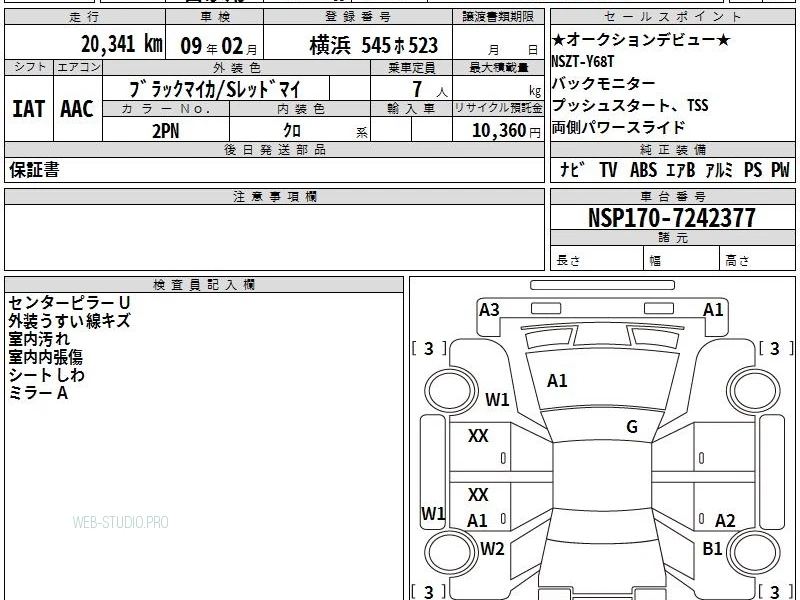Click the 乗車定員 header
800x600 pixels.
(411, 67)
